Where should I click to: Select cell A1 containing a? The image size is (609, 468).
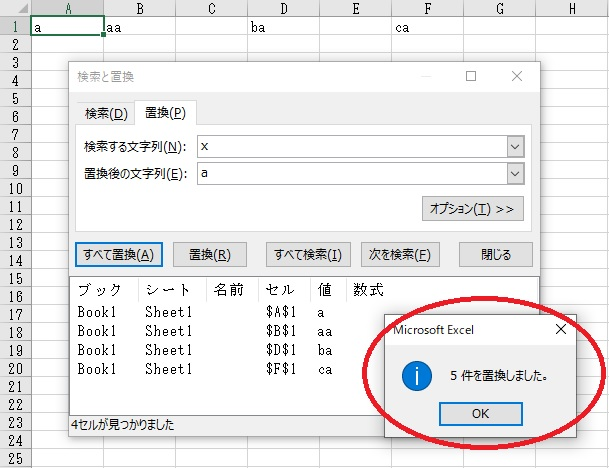point(67,26)
